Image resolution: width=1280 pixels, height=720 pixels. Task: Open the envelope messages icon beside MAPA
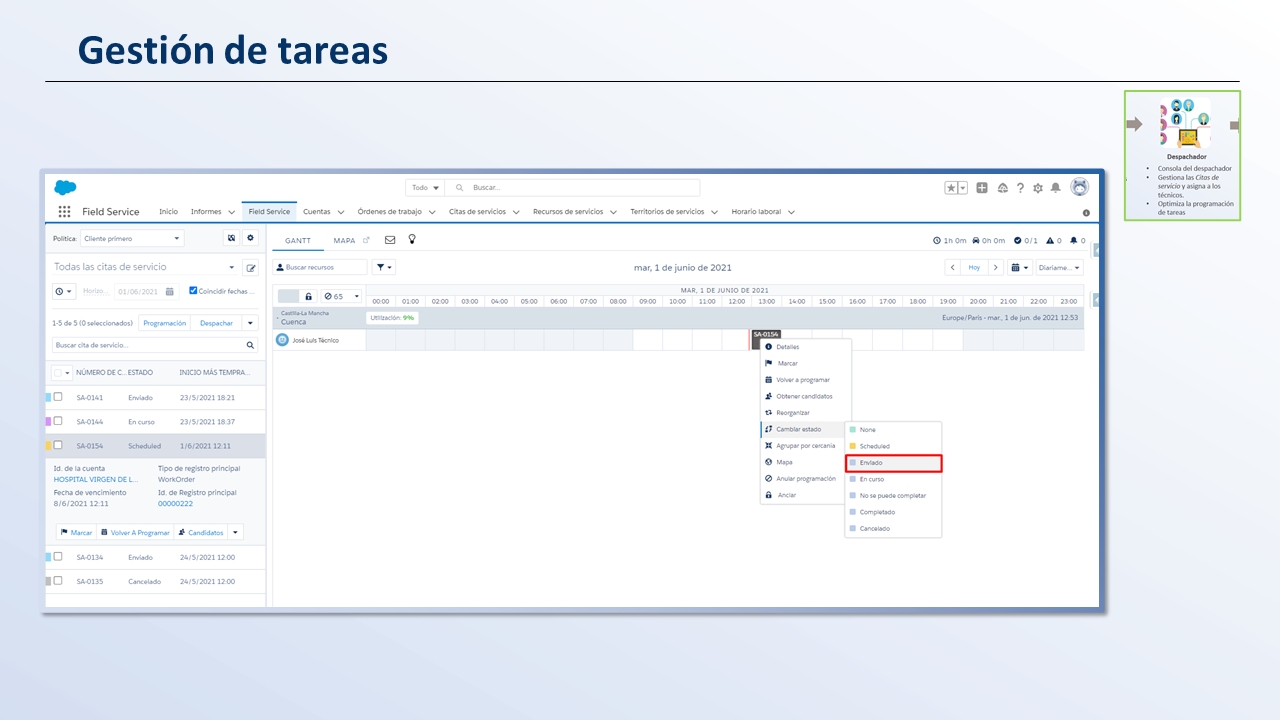coord(390,240)
